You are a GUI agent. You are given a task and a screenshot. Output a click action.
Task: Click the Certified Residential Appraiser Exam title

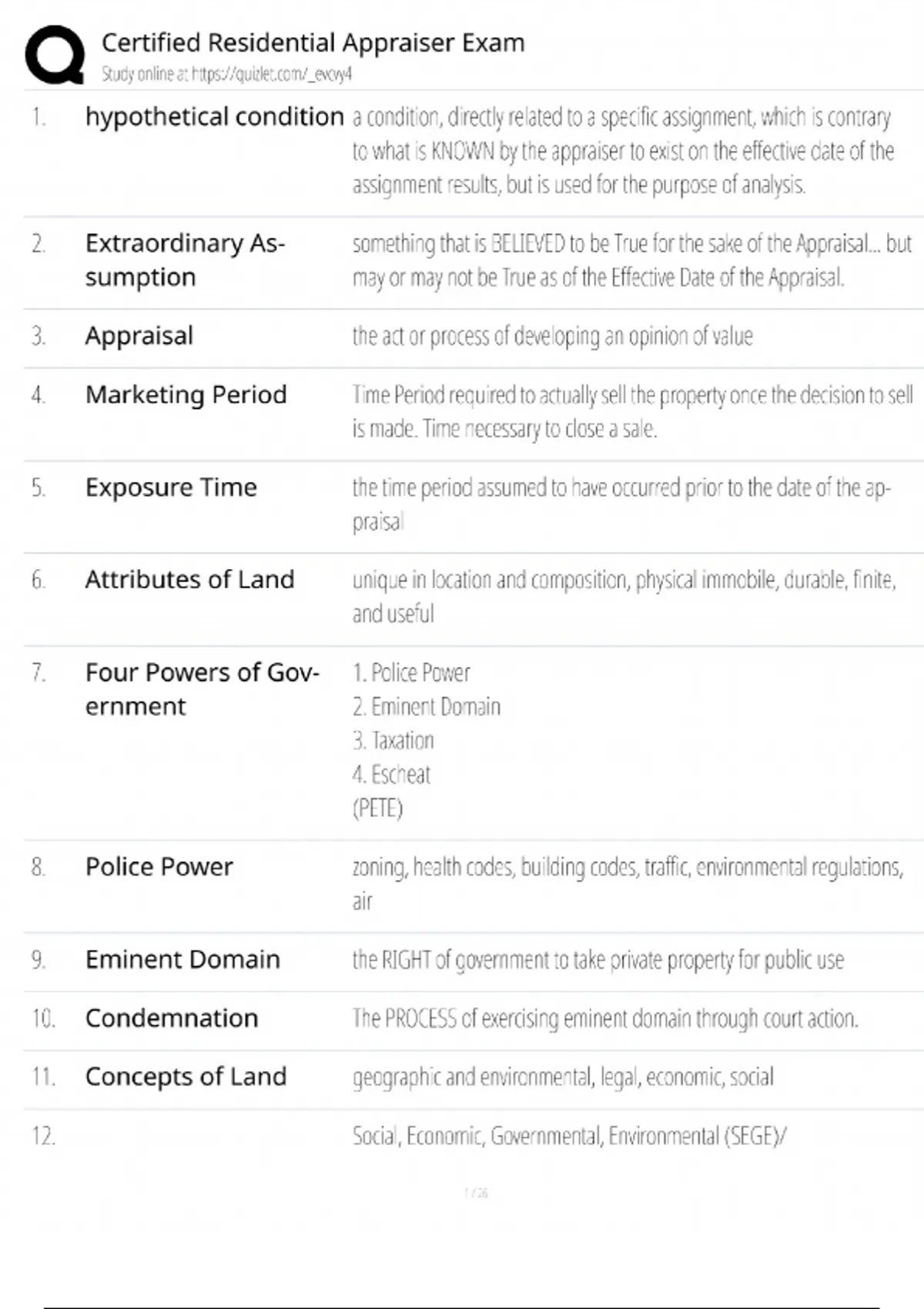[313, 43]
